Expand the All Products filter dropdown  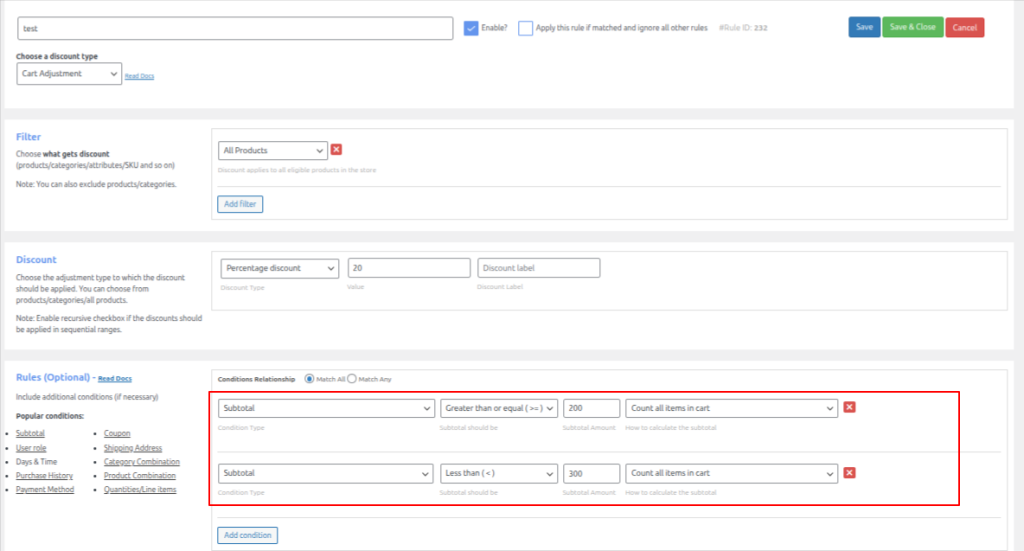[x=273, y=150]
